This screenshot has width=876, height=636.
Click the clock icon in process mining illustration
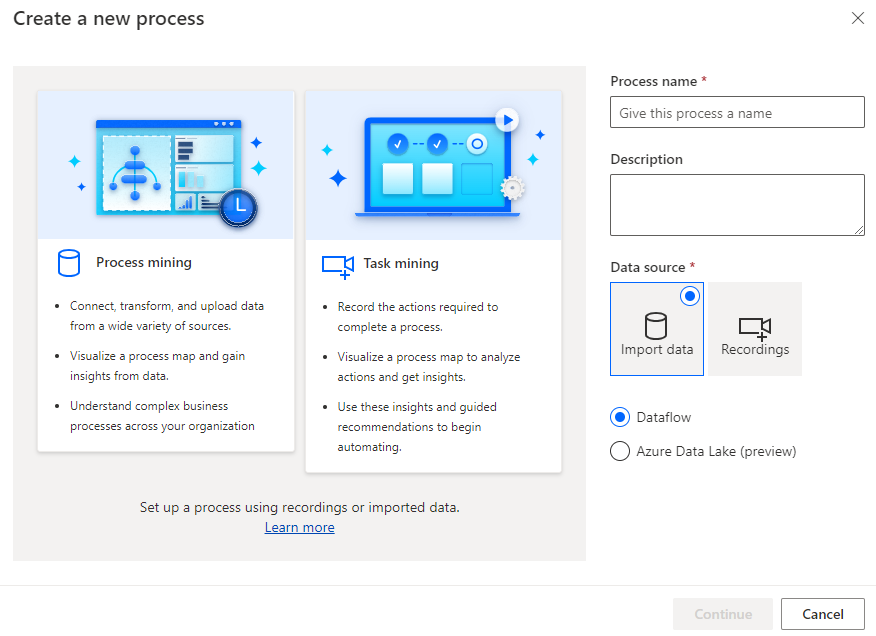pyautogui.click(x=239, y=206)
